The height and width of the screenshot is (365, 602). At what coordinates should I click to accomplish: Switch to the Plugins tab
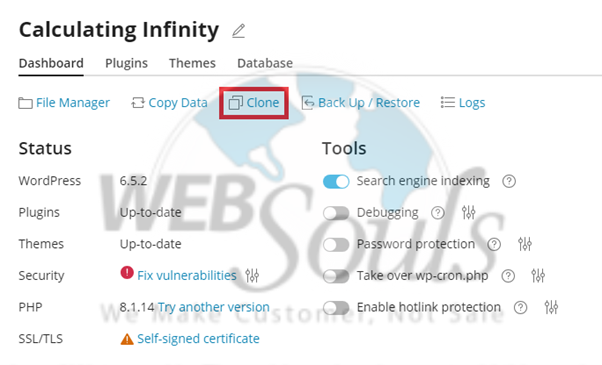click(x=126, y=63)
